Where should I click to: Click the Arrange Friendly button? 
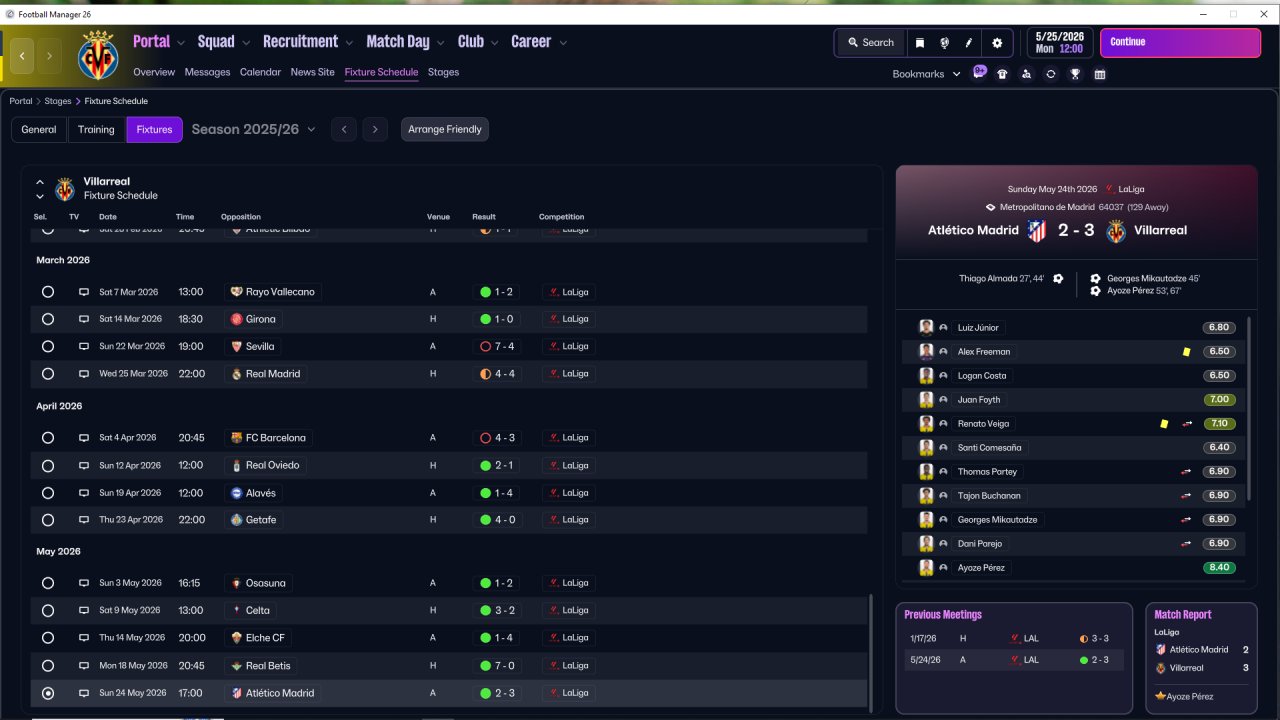pos(445,129)
